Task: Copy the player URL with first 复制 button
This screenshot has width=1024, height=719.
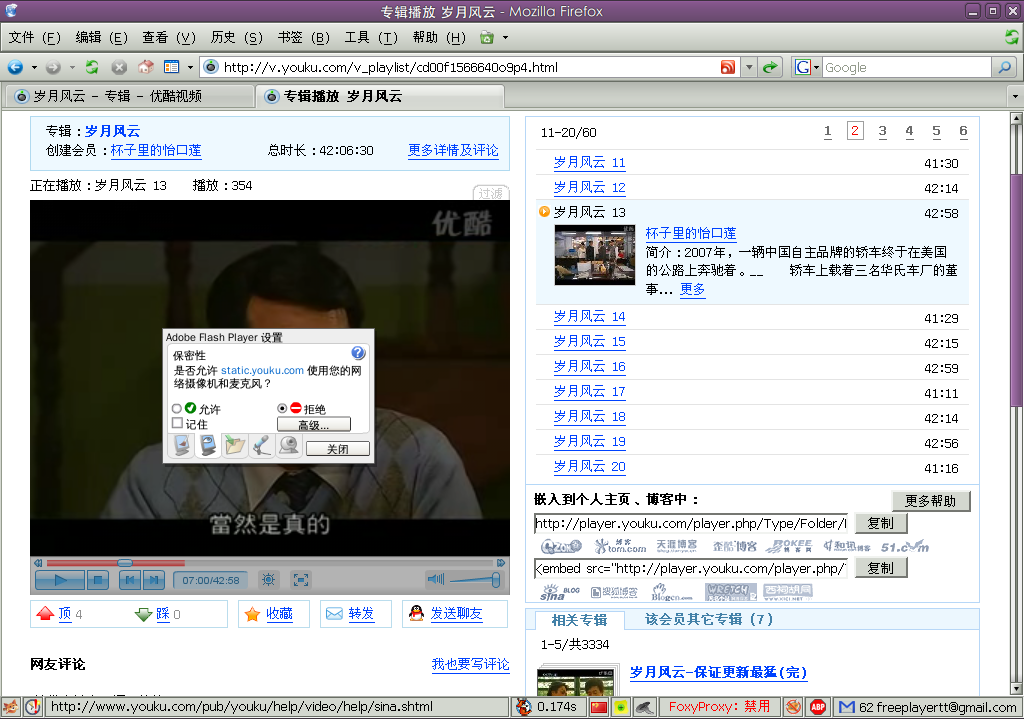Action: tap(880, 523)
